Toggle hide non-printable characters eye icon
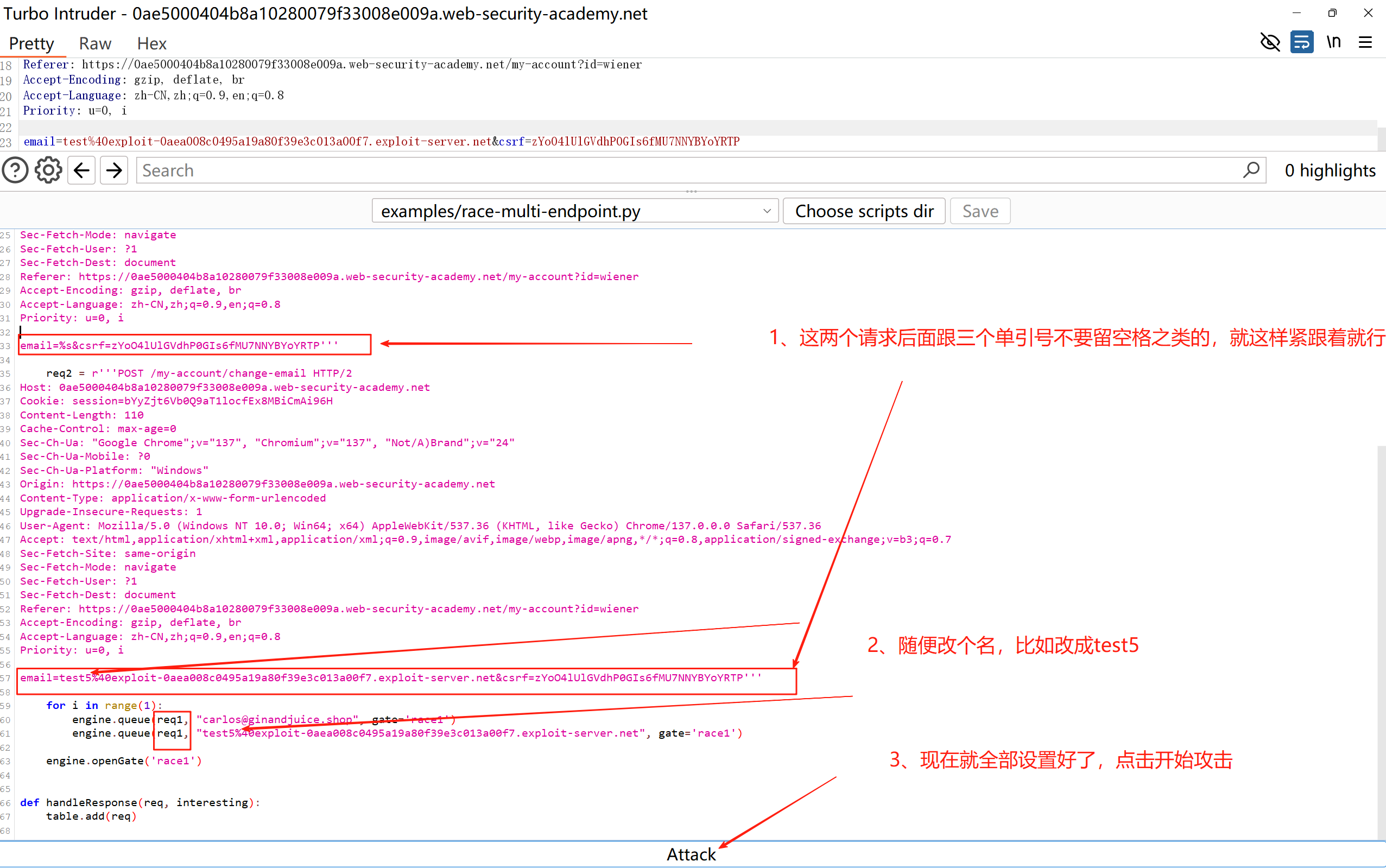The height and width of the screenshot is (868, 1386). click(x=1269, y=42)
